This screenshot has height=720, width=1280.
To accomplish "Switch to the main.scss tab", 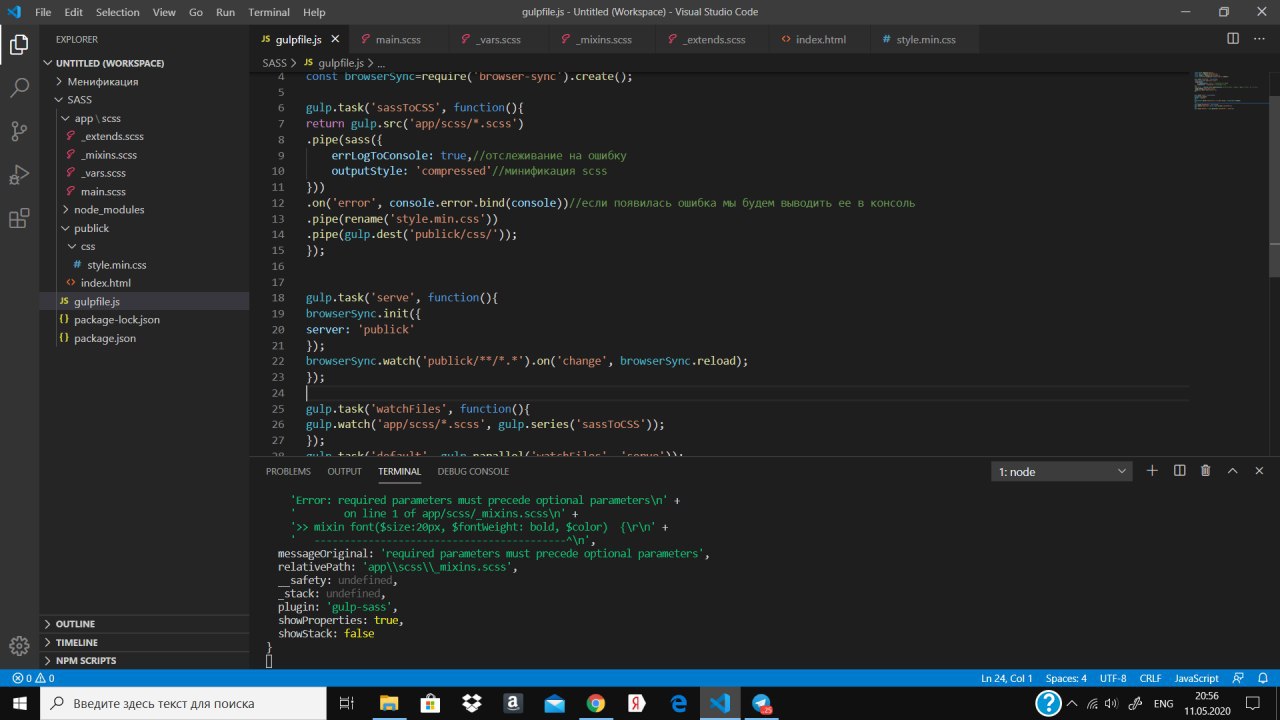I will click(398, 40).
